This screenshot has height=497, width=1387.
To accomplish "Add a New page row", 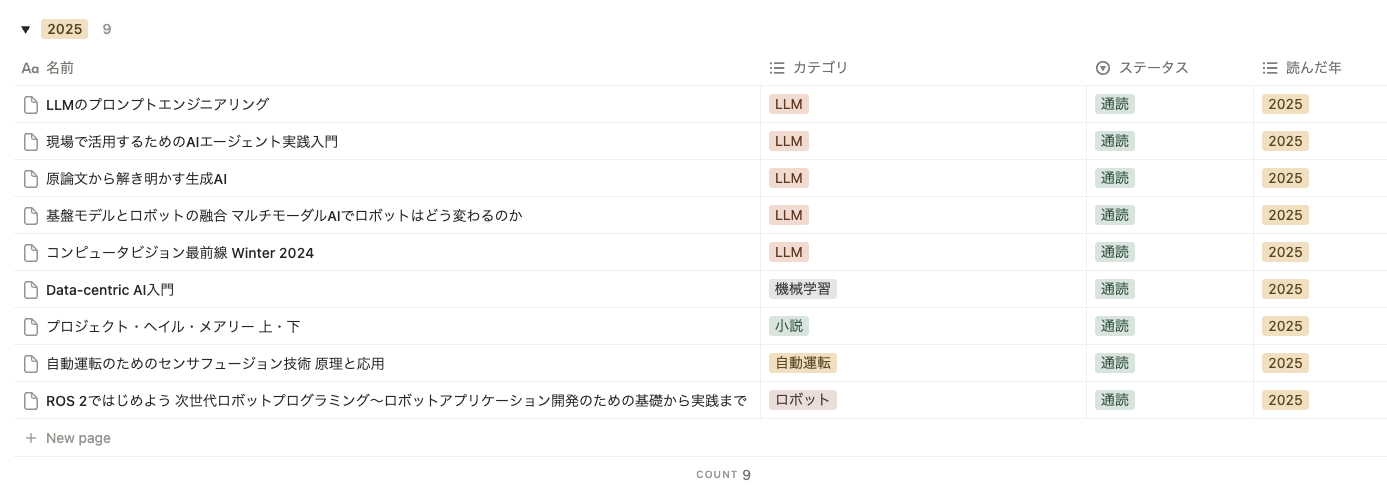I will (78, 438).
